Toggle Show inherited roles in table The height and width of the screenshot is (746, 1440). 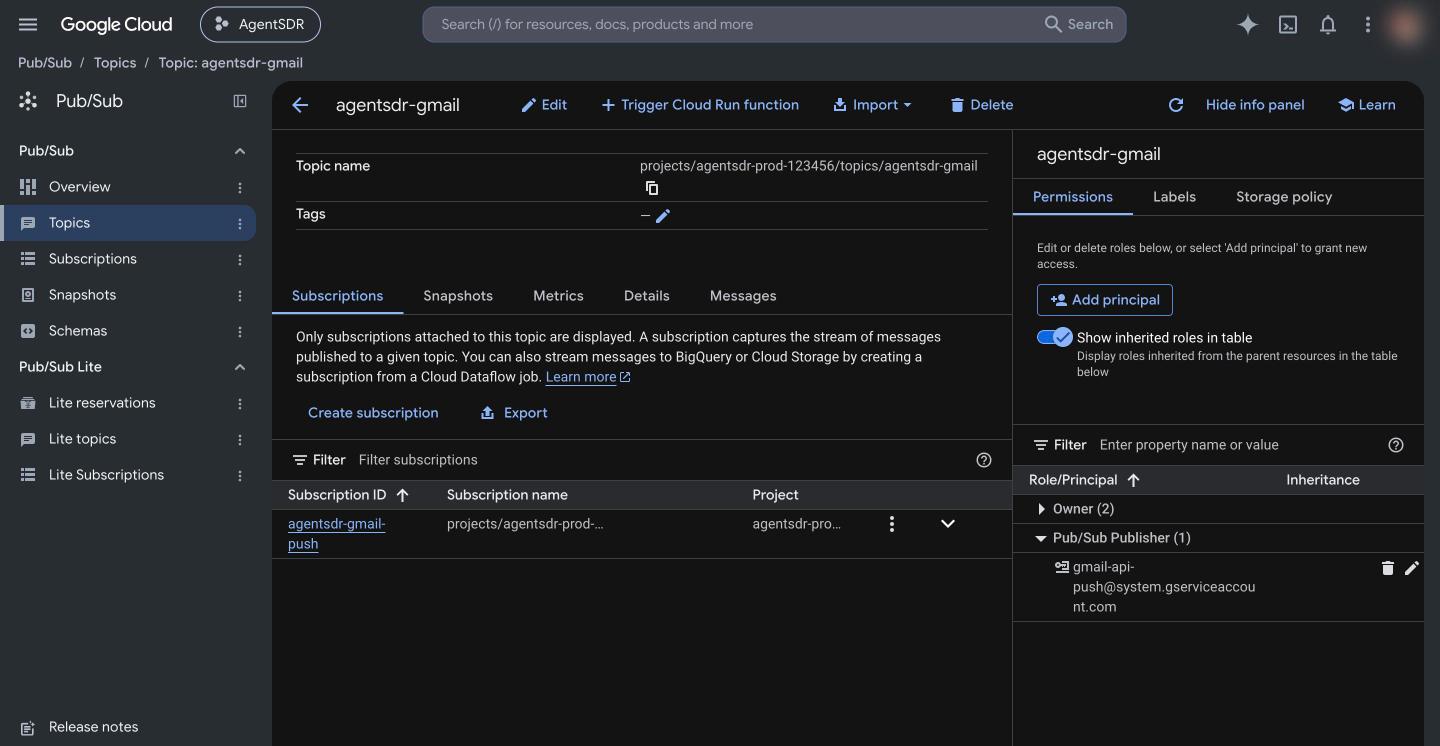click(x=1054, y=338)
